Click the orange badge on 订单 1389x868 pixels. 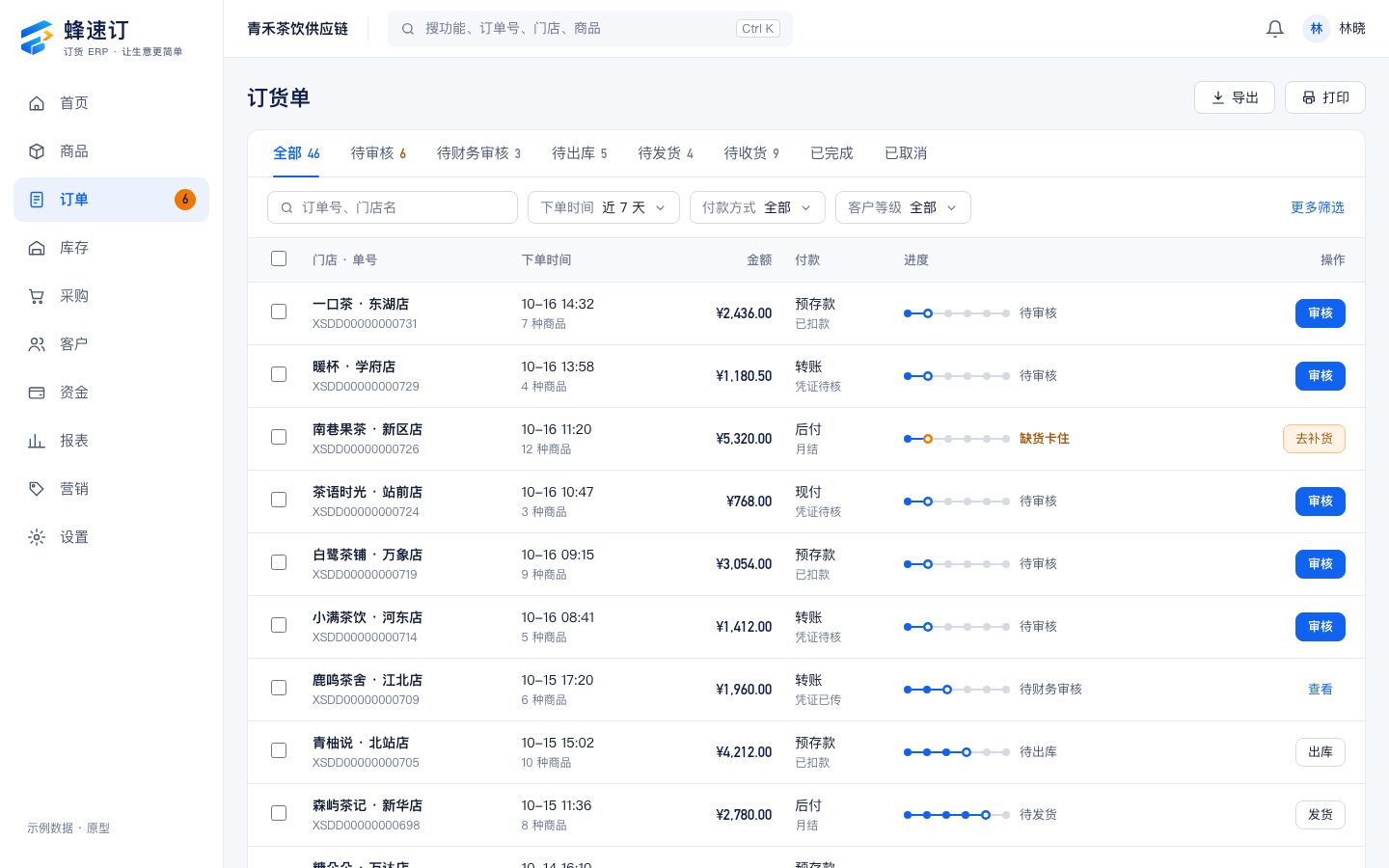click(x=185, y=200)
